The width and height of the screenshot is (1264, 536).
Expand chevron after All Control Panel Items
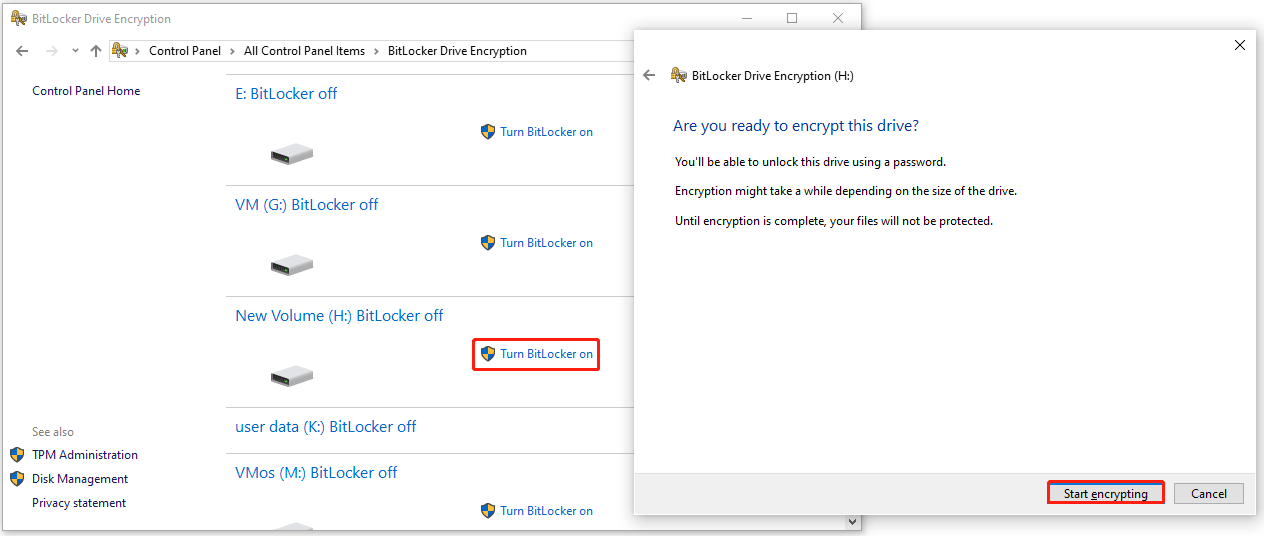coord(377,51)
